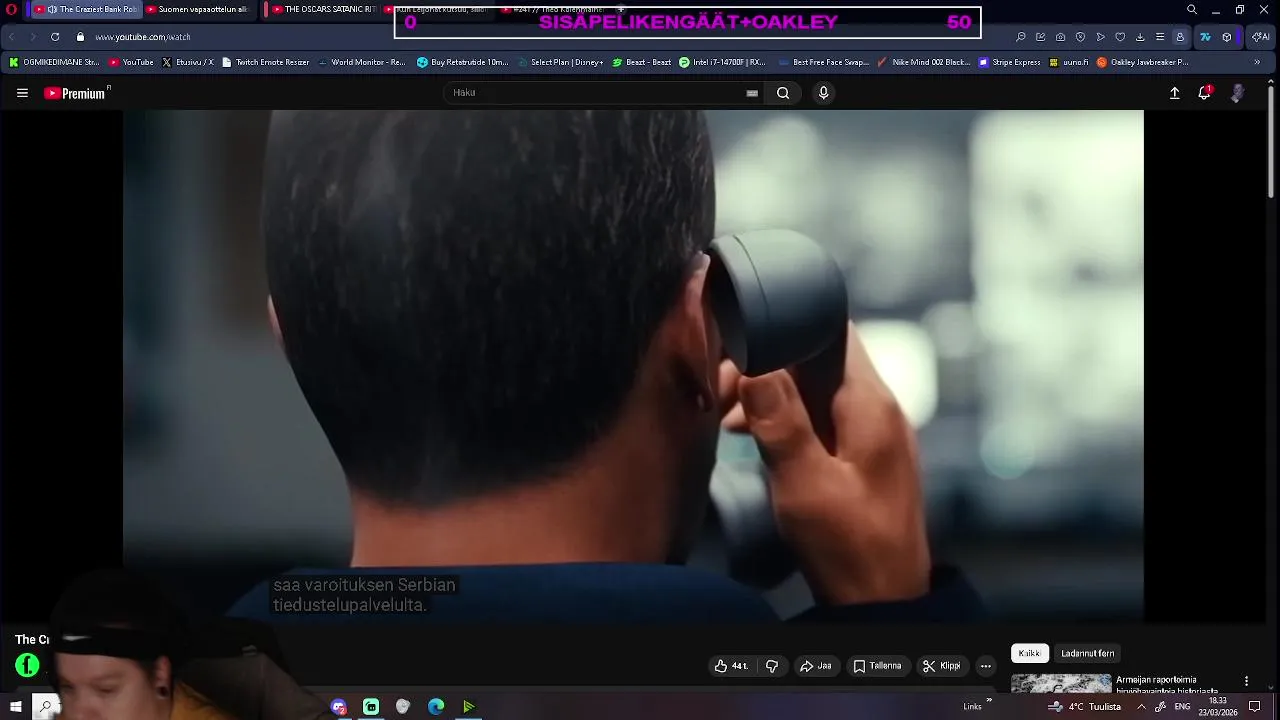The image size is (1280, 720).
Task: Open Opera profile account icon
Action: (1180, 37)
